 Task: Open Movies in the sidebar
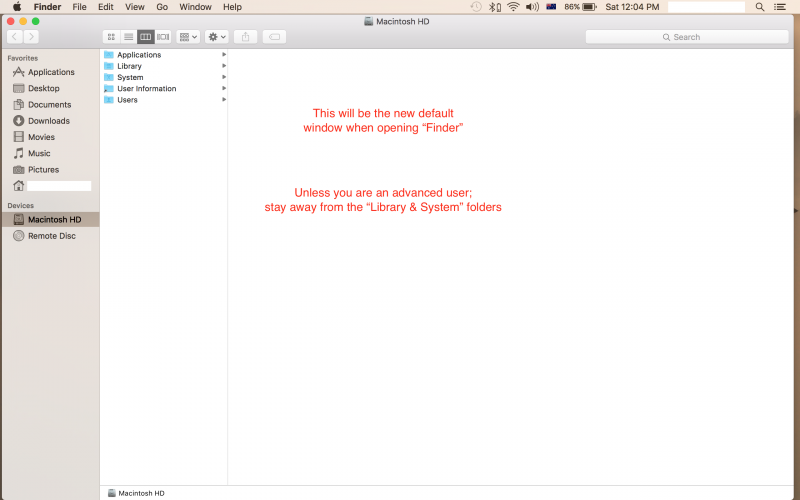(x=50, y=137)
